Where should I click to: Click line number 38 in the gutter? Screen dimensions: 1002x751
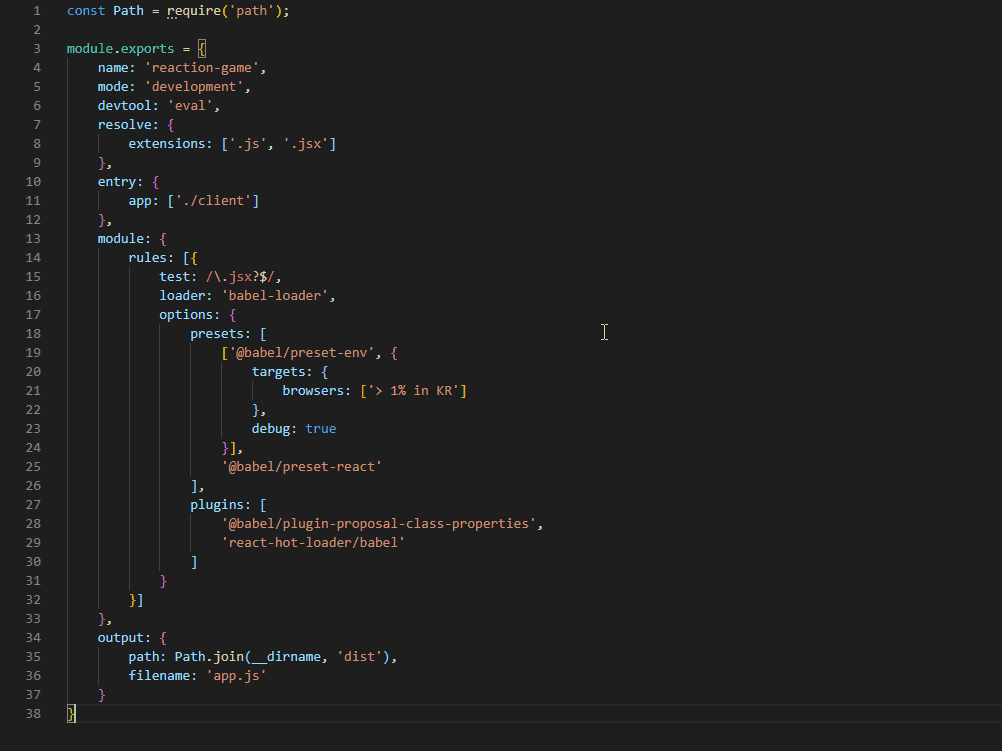tap(33, 713)
